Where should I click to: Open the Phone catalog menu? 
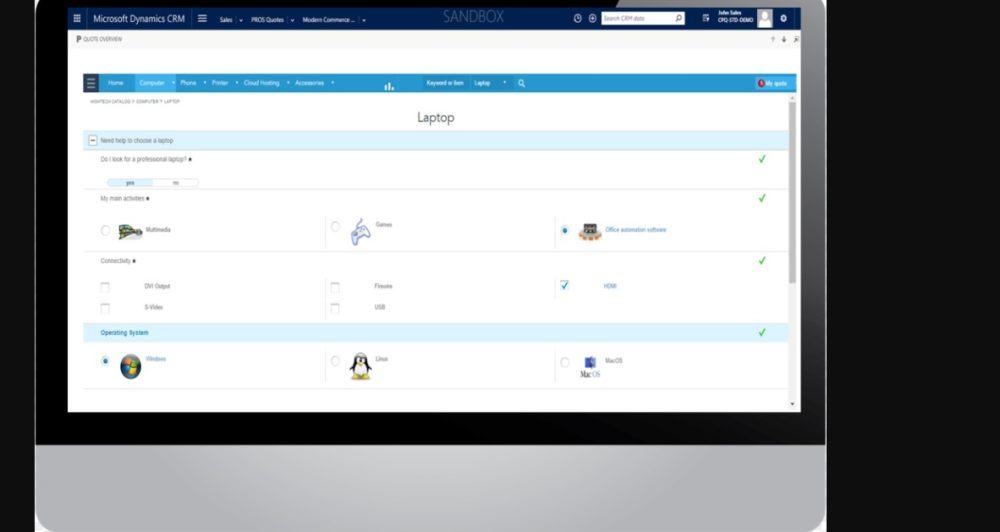coord(188,83)
